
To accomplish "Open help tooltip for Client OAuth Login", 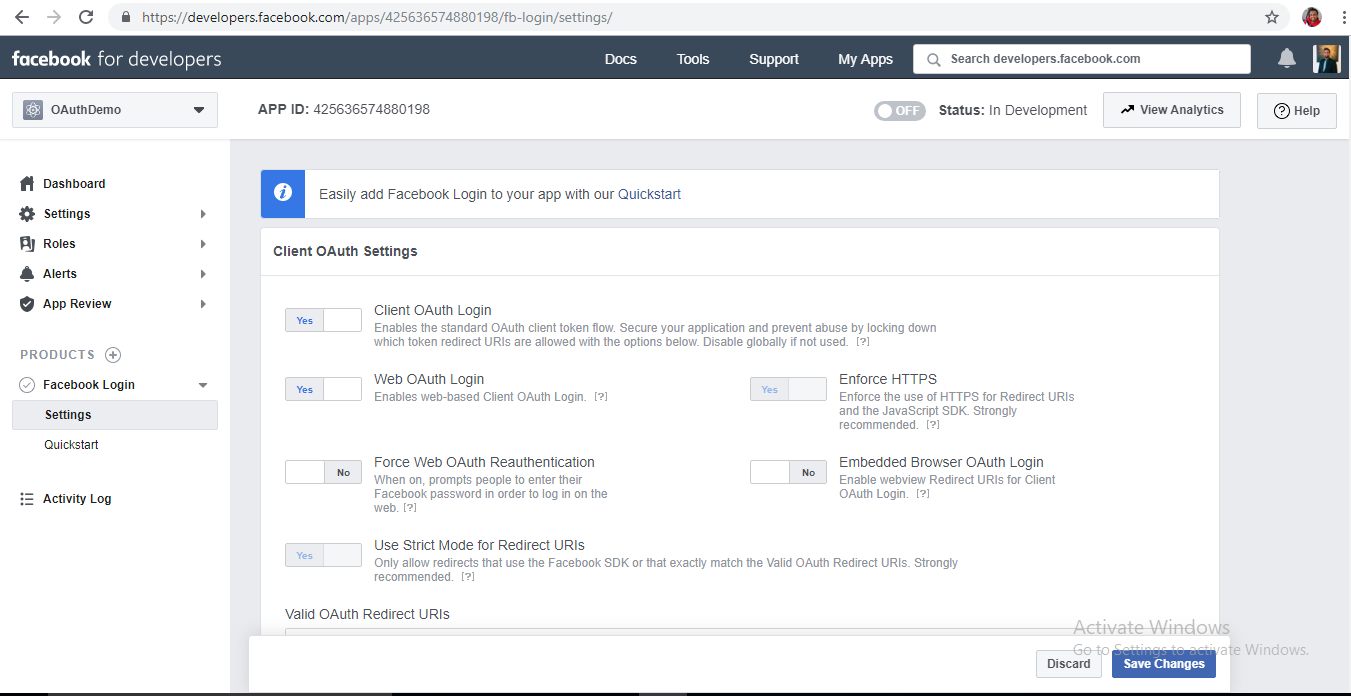I will 863,342.
